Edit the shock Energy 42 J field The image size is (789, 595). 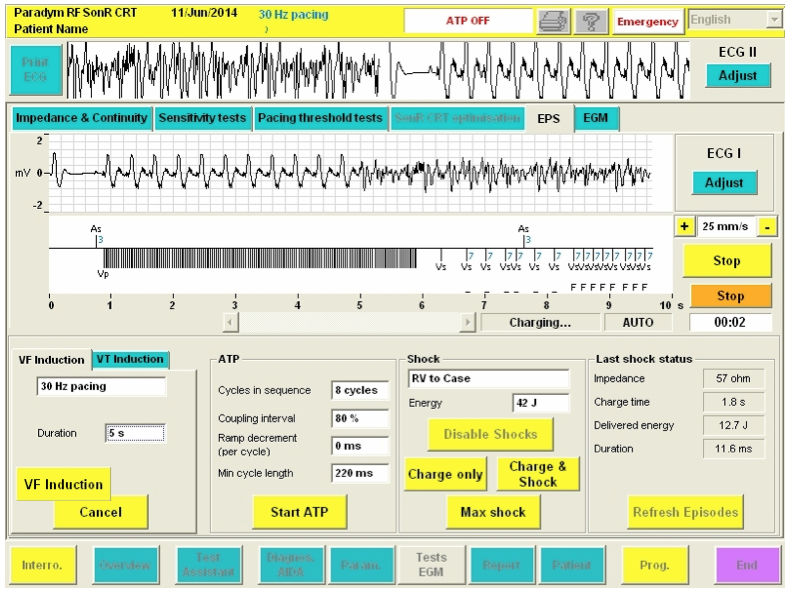[540, 403]
